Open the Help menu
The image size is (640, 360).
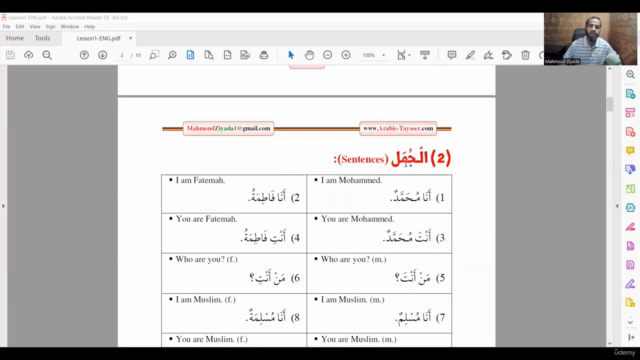(x=89, y=27)
